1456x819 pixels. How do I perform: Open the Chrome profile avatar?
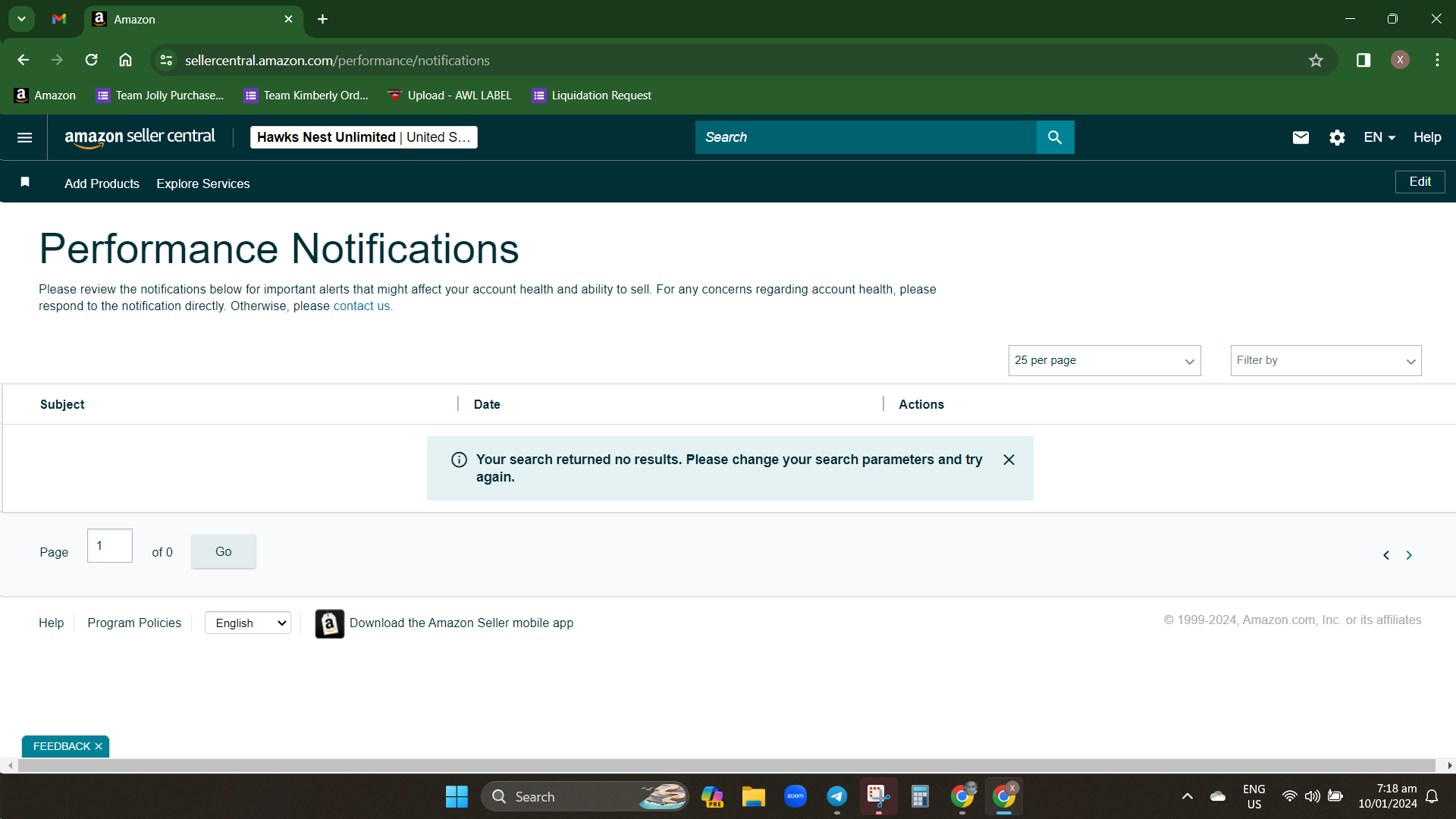coord(1400,60)
